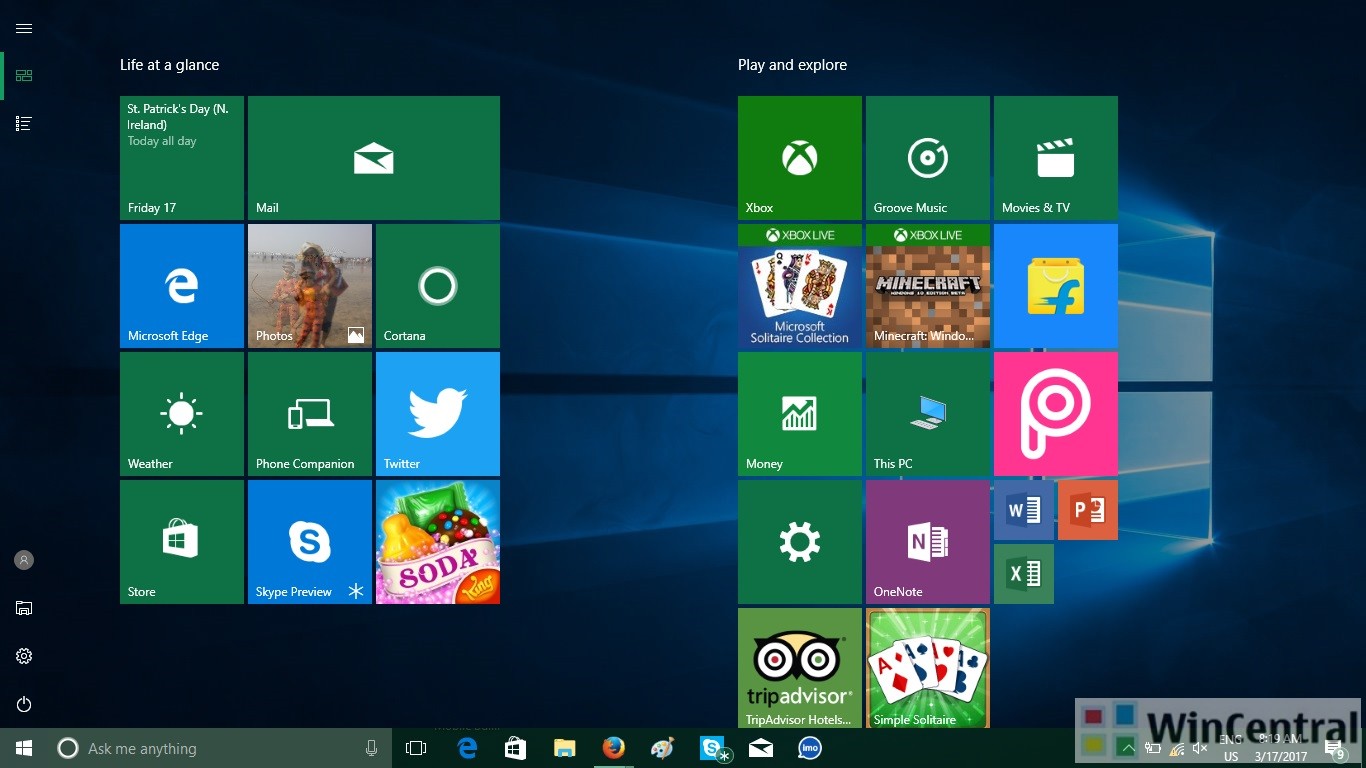
Task: Click the Windows Start button
Action: (x=24, y=748)
